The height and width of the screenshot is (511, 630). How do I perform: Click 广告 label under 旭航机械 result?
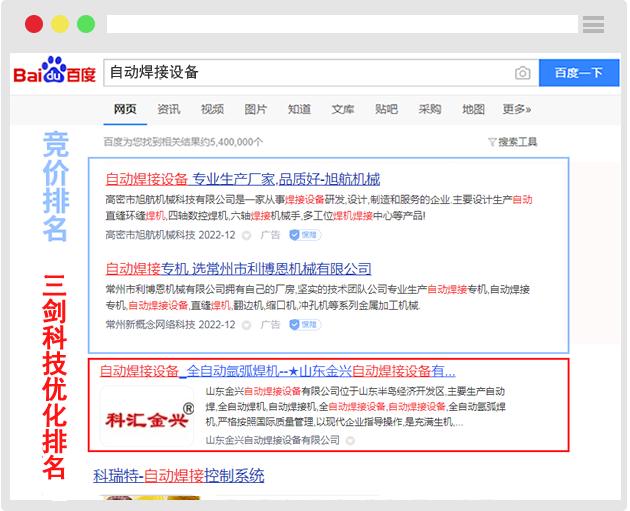pos(270,235)
